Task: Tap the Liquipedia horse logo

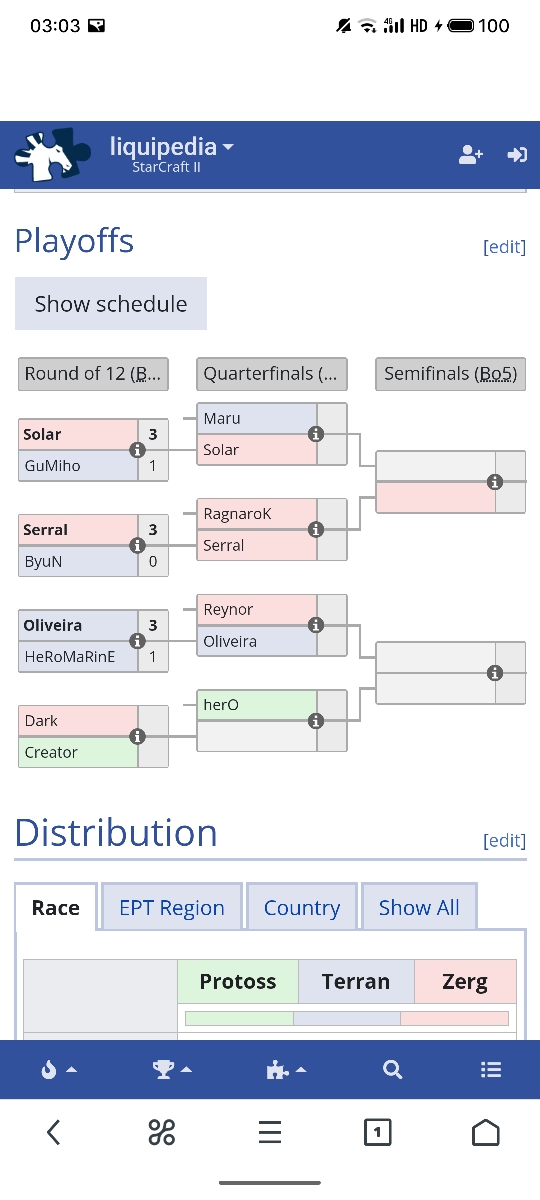Action: [x=55, y=155]
